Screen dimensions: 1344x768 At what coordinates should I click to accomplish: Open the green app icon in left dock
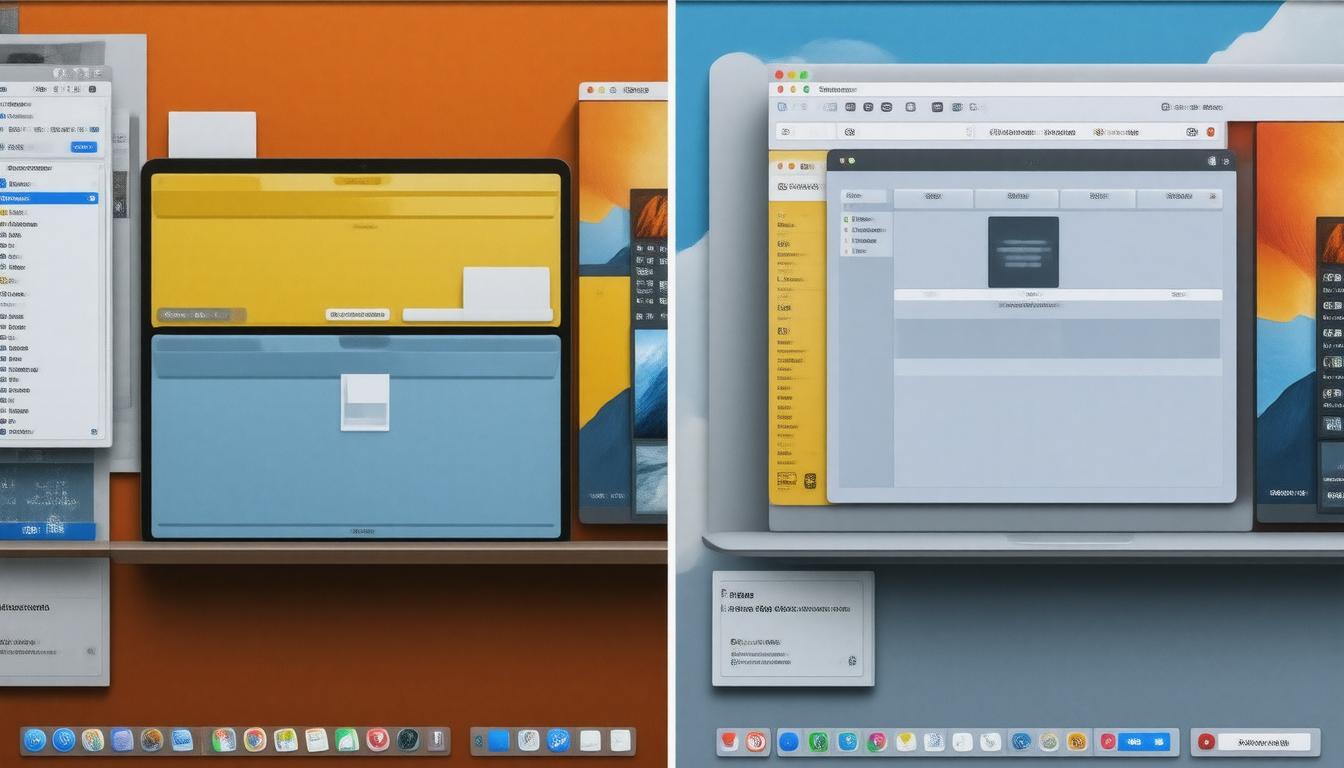tap(347, 740)
